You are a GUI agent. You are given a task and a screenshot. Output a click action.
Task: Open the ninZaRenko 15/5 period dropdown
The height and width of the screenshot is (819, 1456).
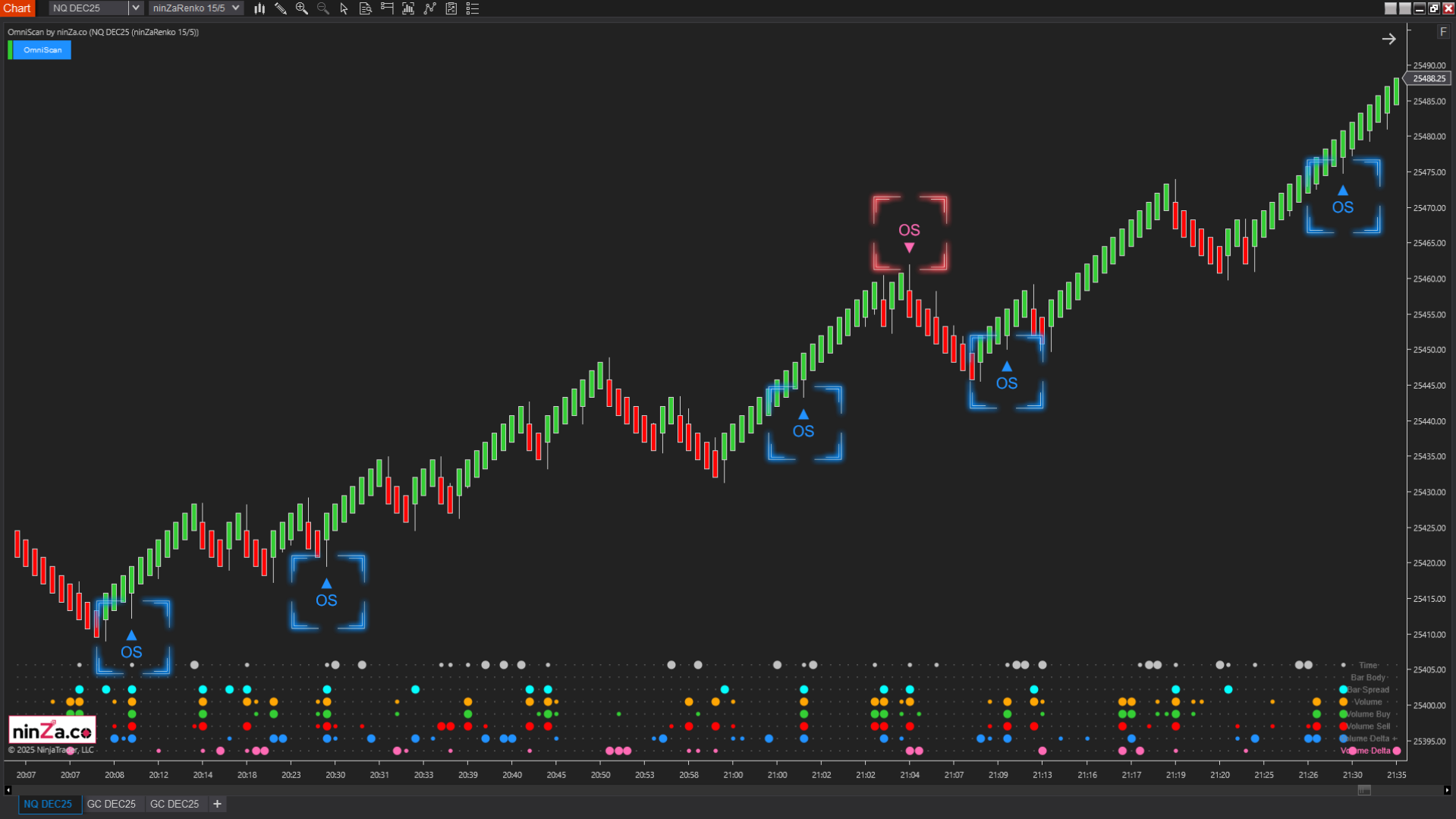pyautogui.click(x=236, y=8)
